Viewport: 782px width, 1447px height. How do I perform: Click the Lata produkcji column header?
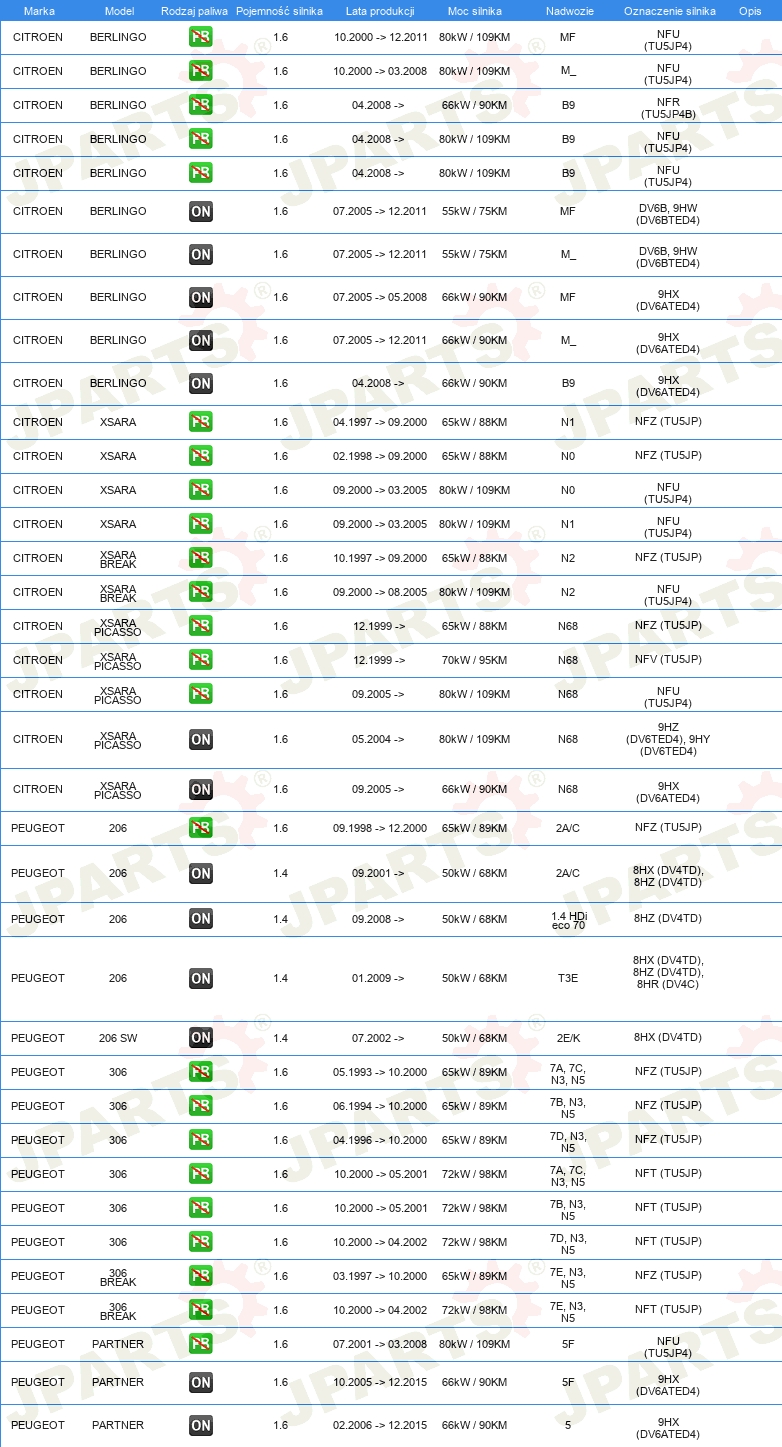pyautogui.click(x=380, y=11)
